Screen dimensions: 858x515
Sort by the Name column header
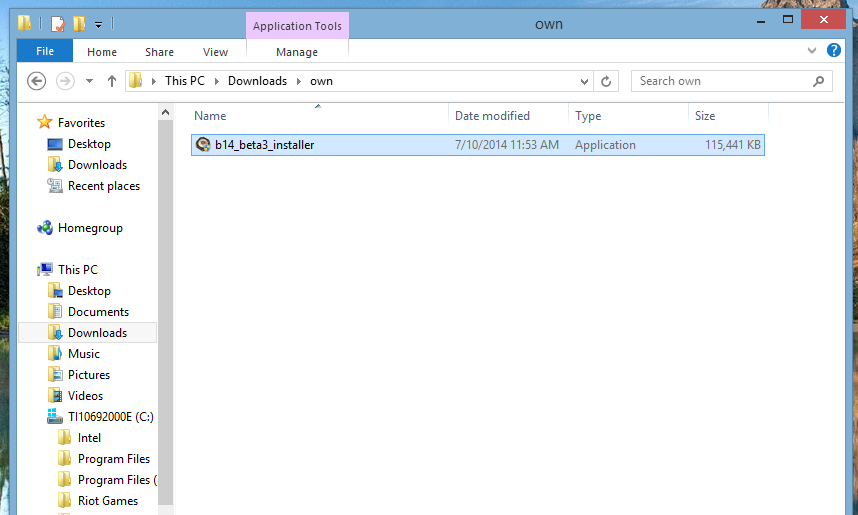point(210,116)
